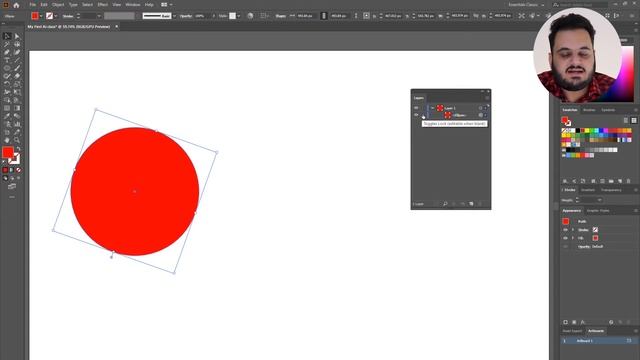The height and width of the screenshot is (360, 640).
Task: Open Stroke panel Weight dropdown
Action: 600,200
